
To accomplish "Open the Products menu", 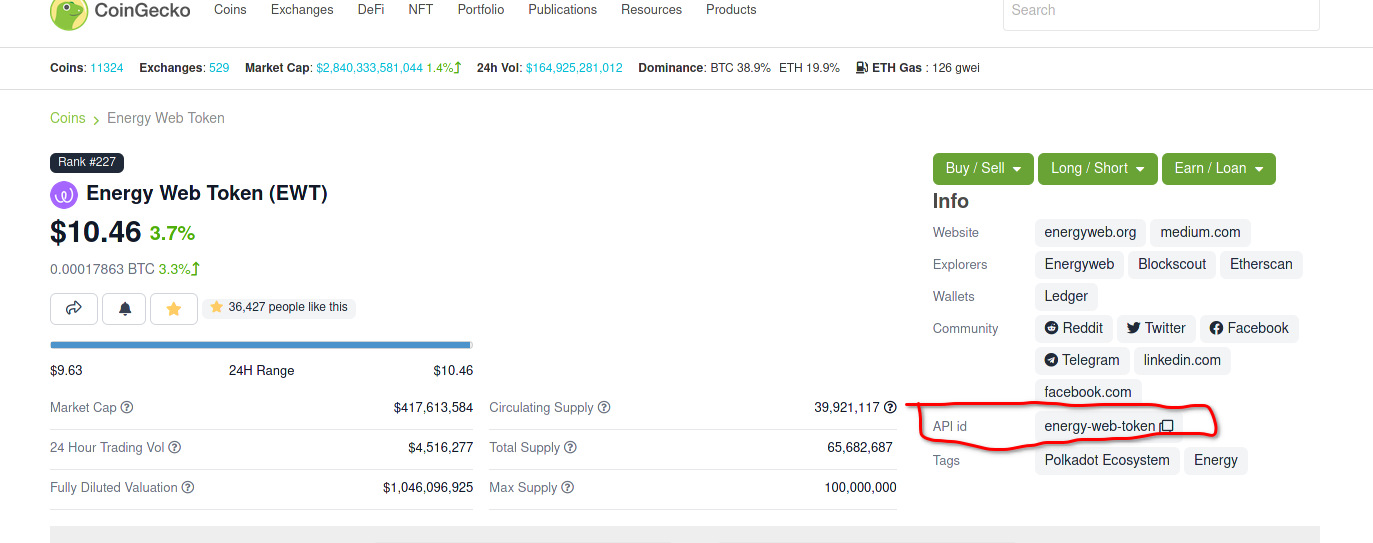I will click(x=731, y=9).
